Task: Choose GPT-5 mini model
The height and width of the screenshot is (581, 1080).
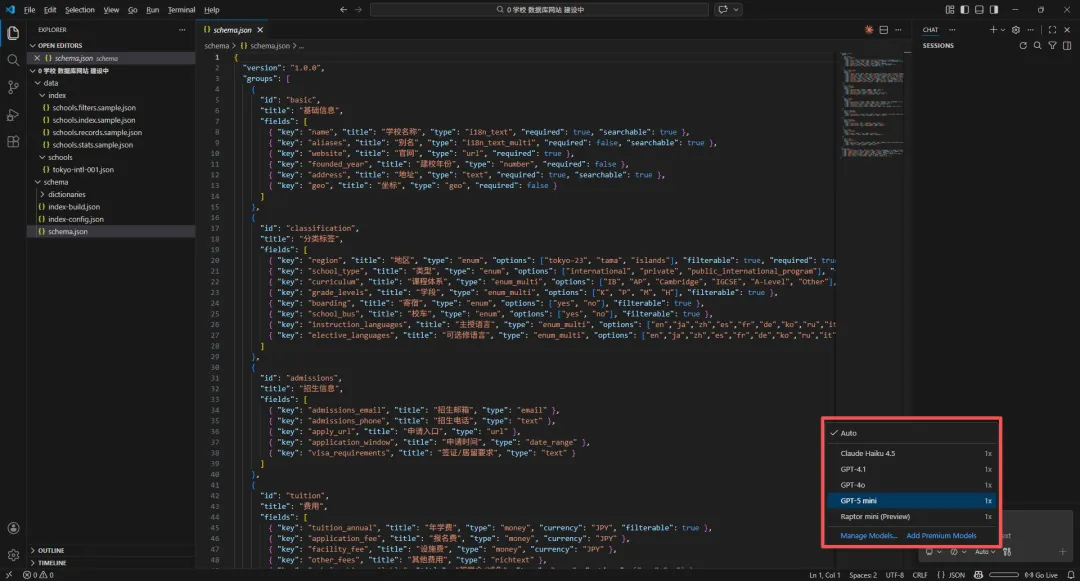Action: click(x=911, y=500)
